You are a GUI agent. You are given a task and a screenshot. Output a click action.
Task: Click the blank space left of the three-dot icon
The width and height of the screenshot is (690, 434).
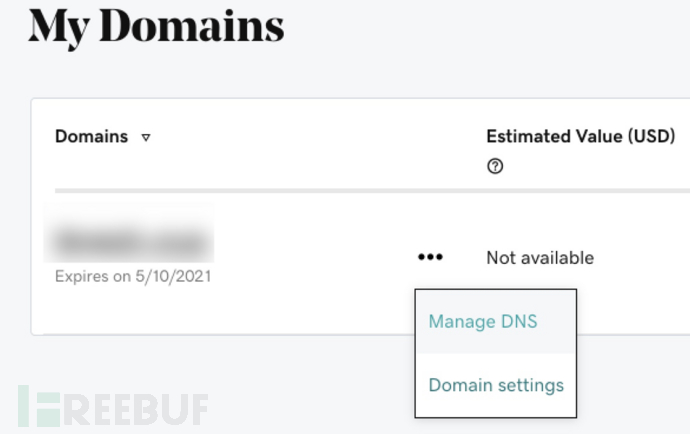[315, 257]
